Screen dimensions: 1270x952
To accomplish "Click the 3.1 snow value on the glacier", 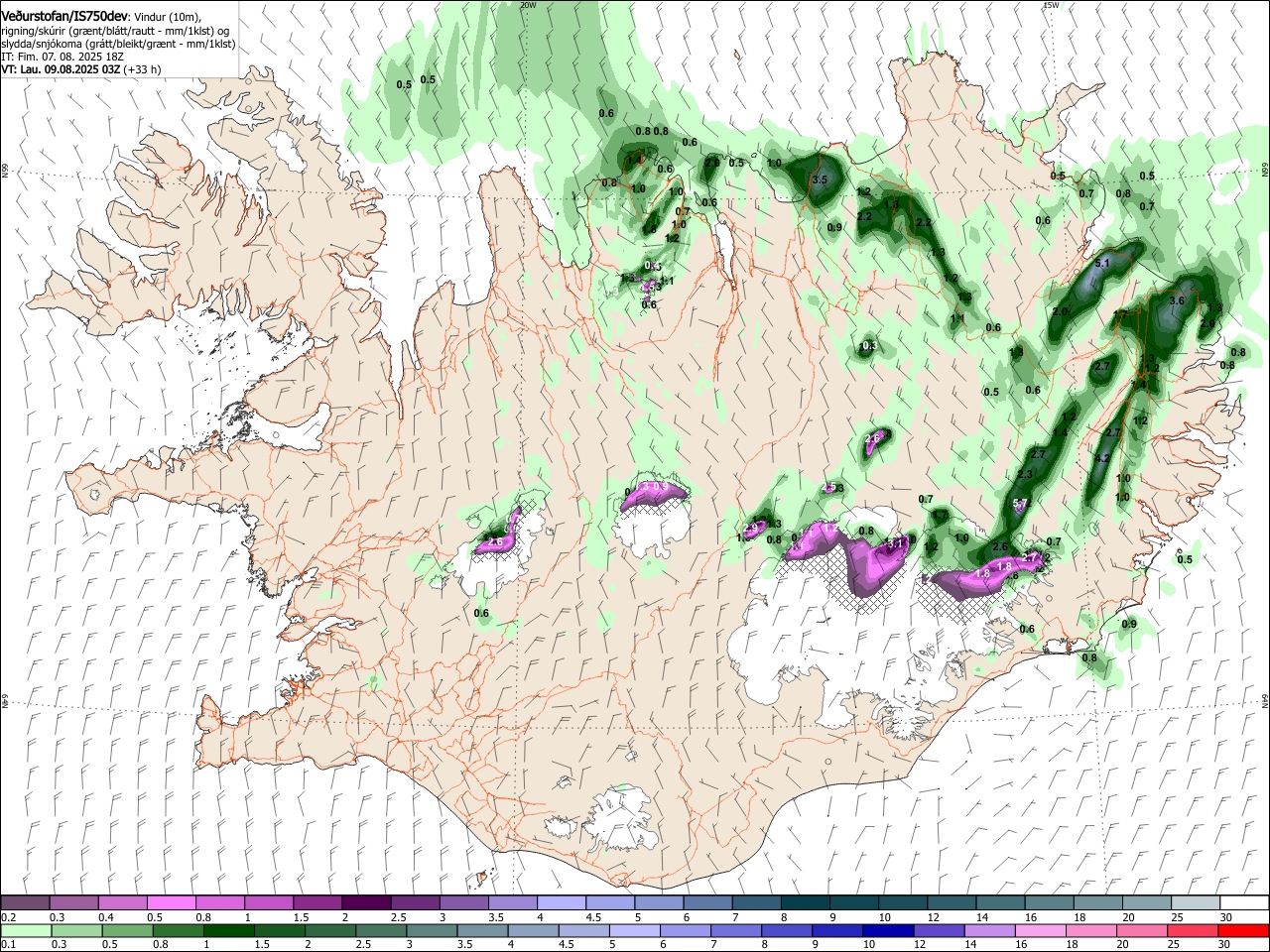I will pyautogui.click(x=894, y=543).
